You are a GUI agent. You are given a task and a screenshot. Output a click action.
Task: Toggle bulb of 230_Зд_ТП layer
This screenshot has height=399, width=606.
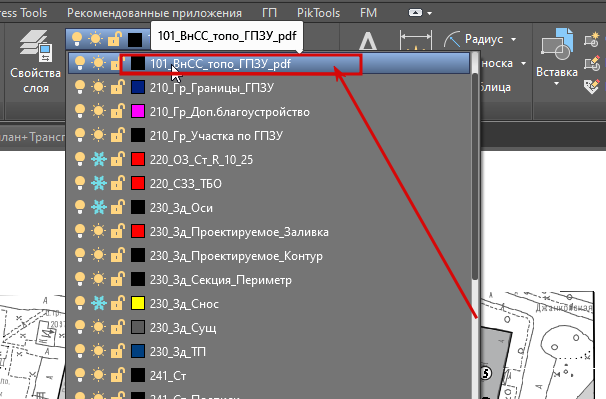coord(80,351)
